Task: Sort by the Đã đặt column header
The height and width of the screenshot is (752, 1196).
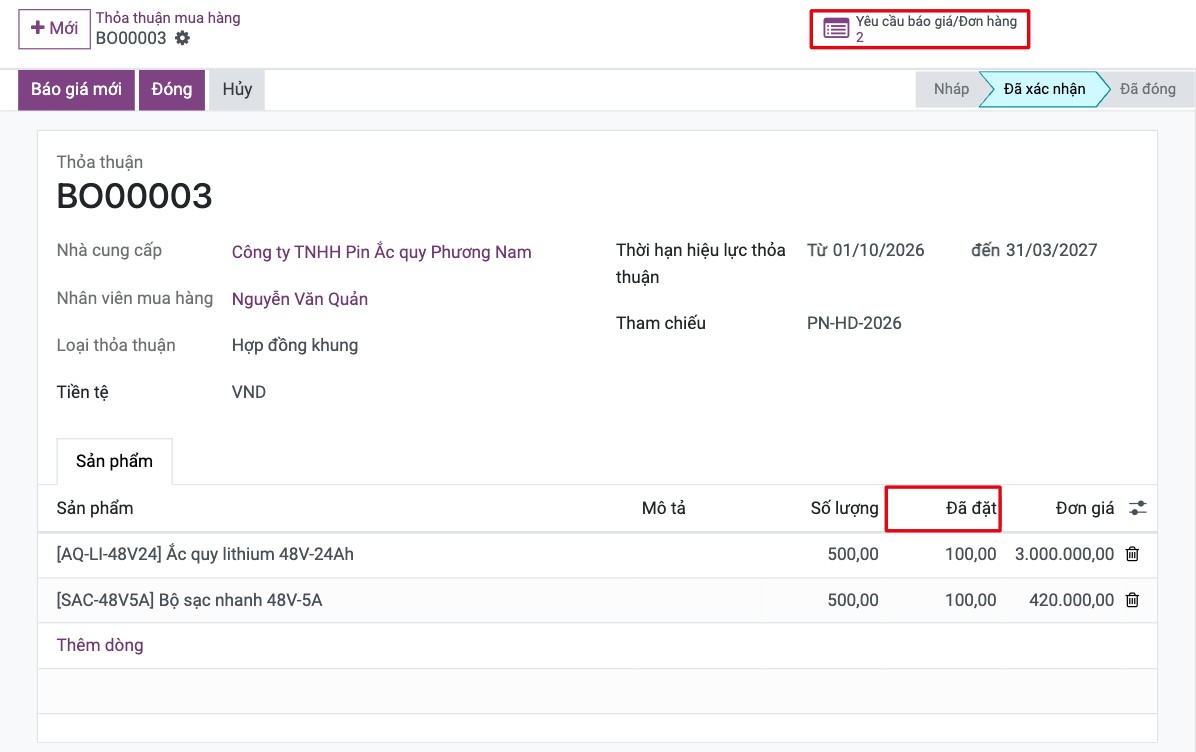Action: tap(971, 508)
